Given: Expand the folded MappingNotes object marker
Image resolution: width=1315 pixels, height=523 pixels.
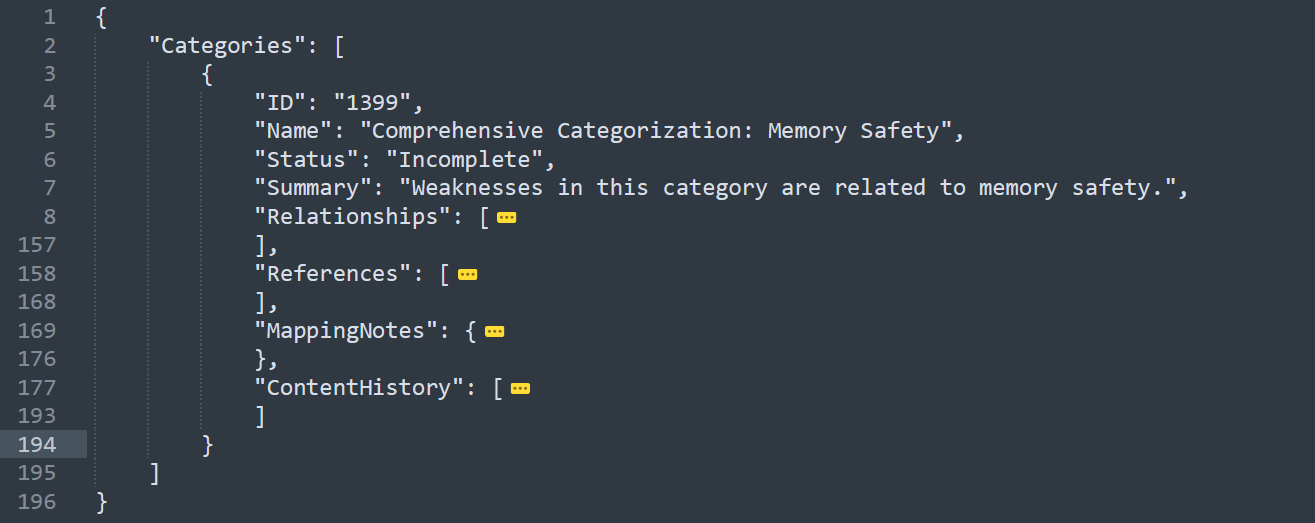Looking at the screenshot, I should point(494,331).
